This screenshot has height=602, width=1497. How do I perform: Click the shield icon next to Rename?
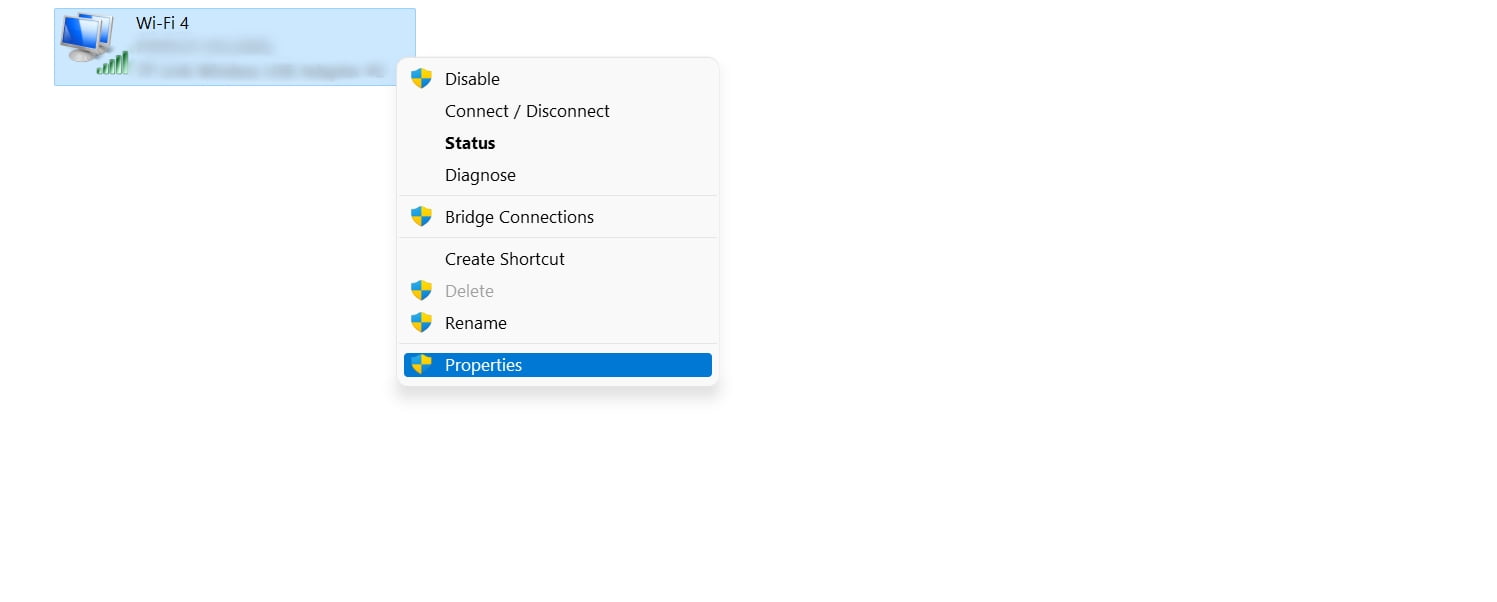pos(421,322)
